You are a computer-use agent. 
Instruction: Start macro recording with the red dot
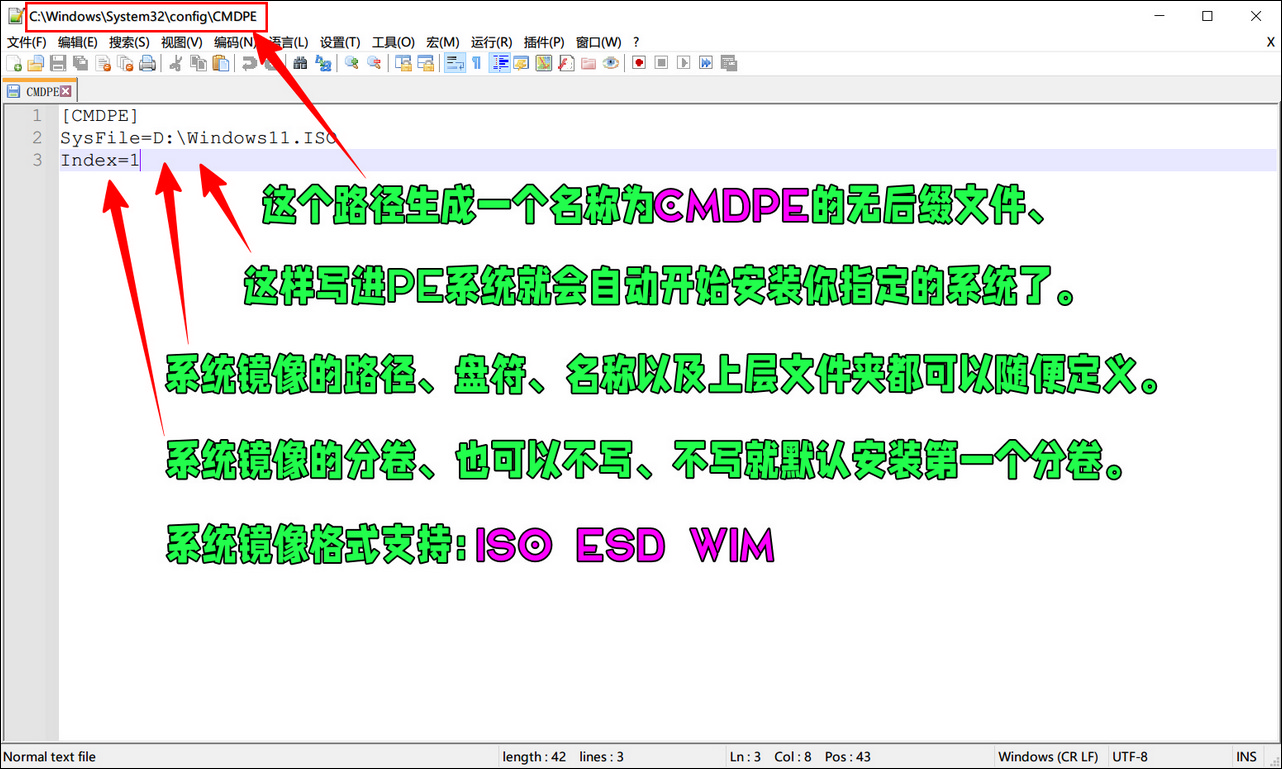638,63
